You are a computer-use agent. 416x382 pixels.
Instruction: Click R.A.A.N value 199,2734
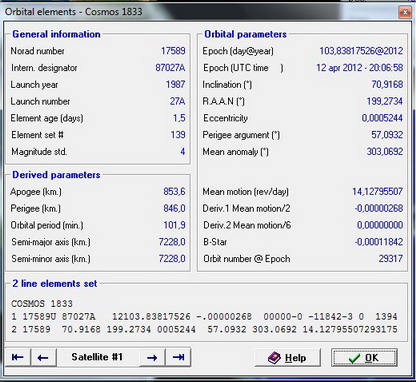pyautogui.click(x=385, y=101)
